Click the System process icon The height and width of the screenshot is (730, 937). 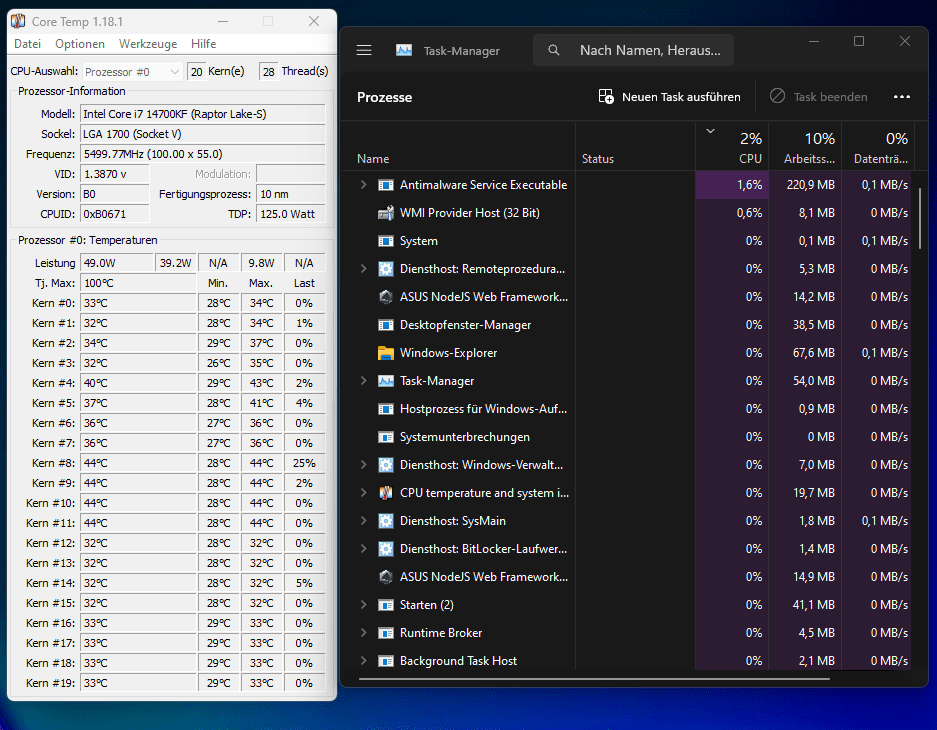pos(386,241)
